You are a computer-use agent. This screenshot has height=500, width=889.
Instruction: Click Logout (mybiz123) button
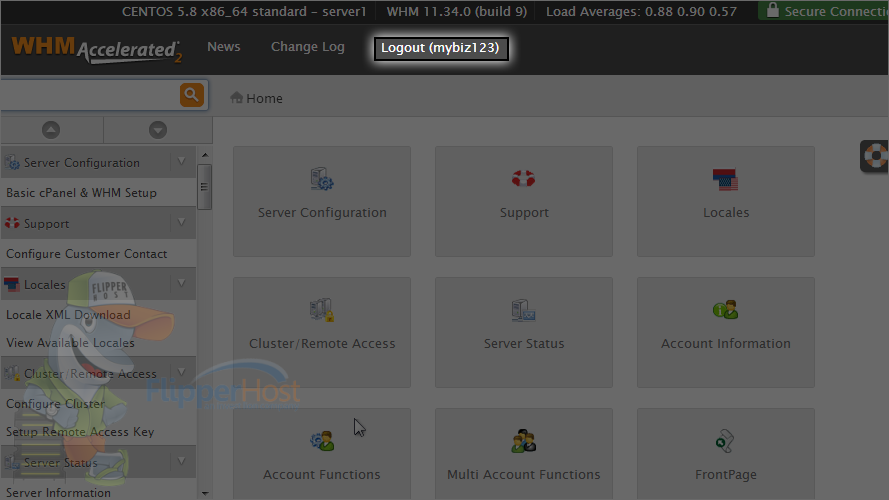[x=441, y=48]
